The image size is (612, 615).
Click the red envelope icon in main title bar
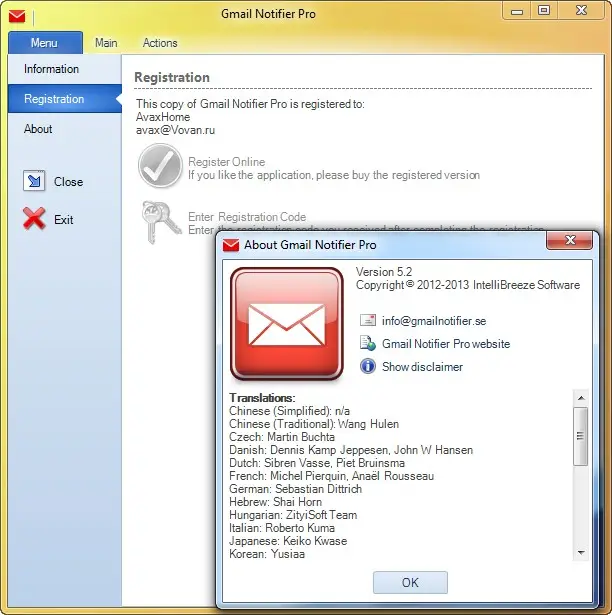[17, 16]
